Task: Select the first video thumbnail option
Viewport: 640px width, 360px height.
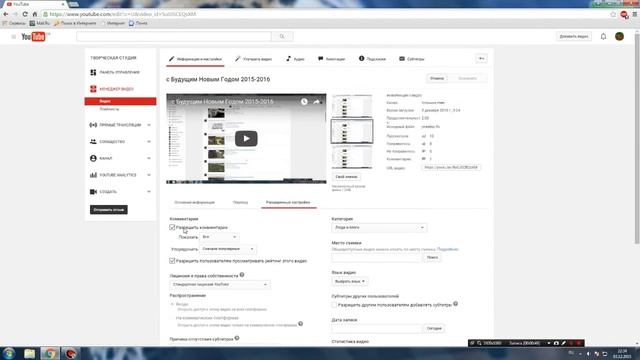Action: coord(352,106)
